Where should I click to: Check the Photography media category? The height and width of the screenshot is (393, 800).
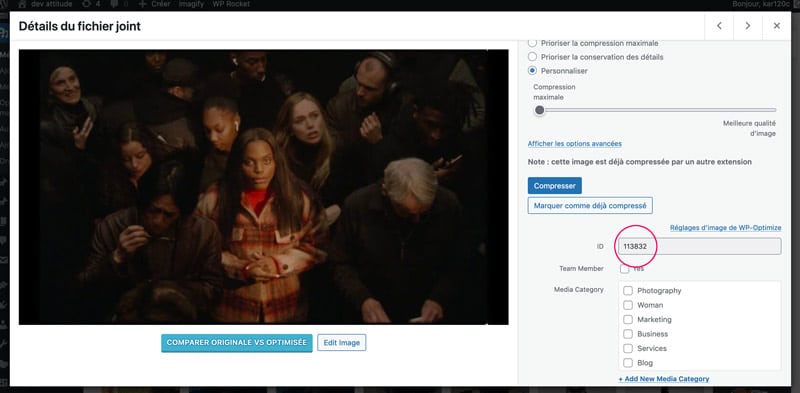628,290
